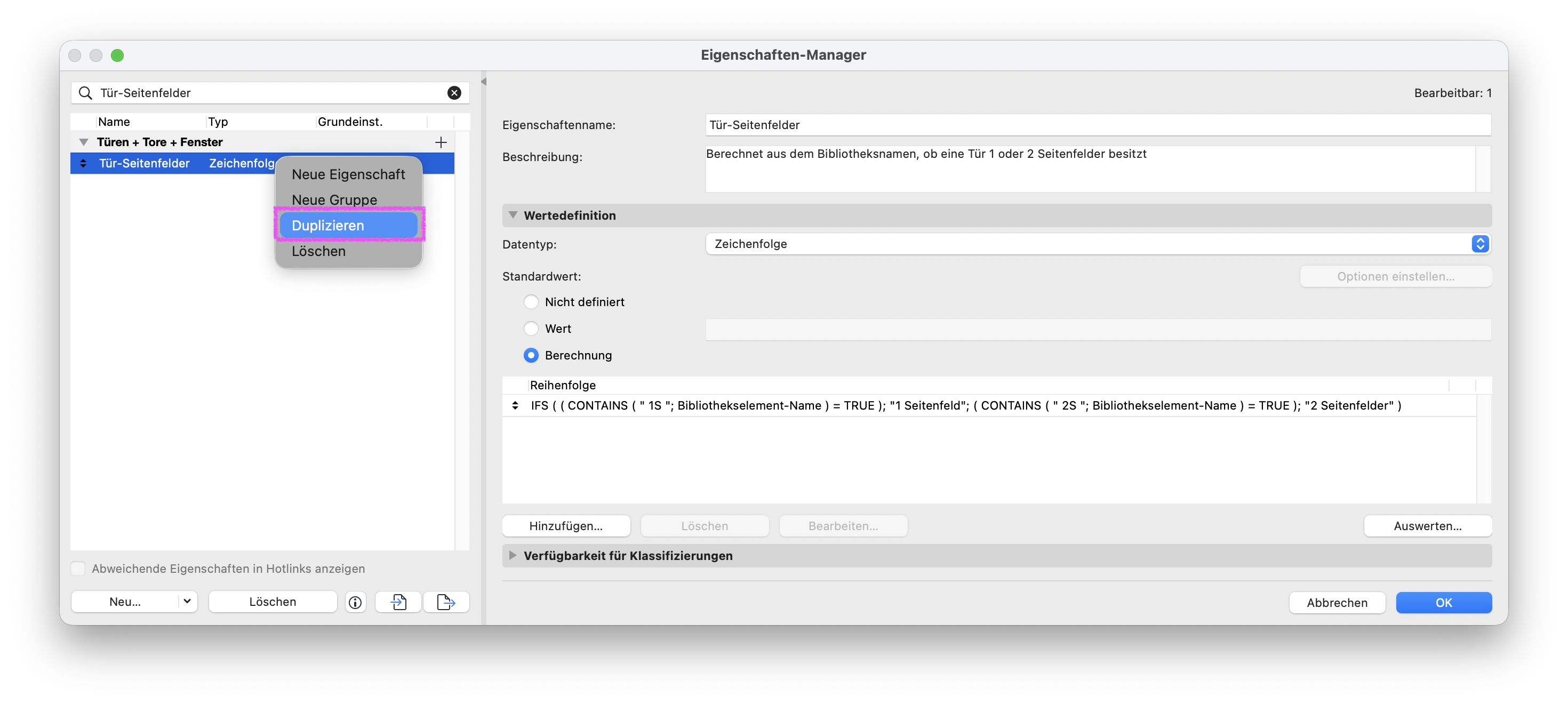Click the Reihenfolge column header
Image resolution: width=1568 pixels, height=704 pixels.
coord(988,385)
